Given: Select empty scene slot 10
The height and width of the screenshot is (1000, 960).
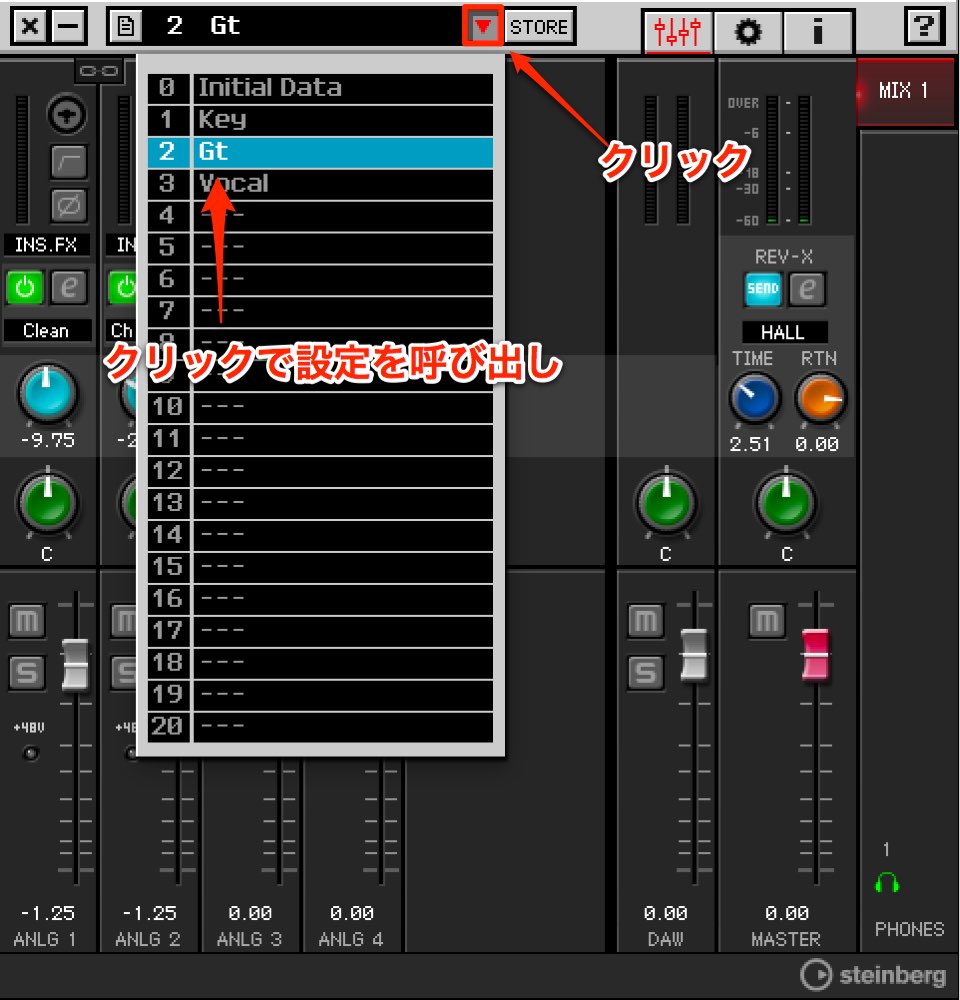Looking at the screenshot, I should coord(320,407).
